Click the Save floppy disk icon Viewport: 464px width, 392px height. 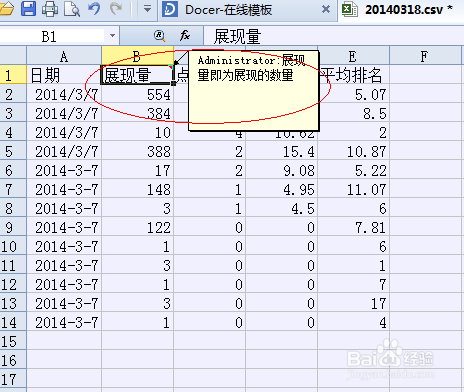[28, 9]
